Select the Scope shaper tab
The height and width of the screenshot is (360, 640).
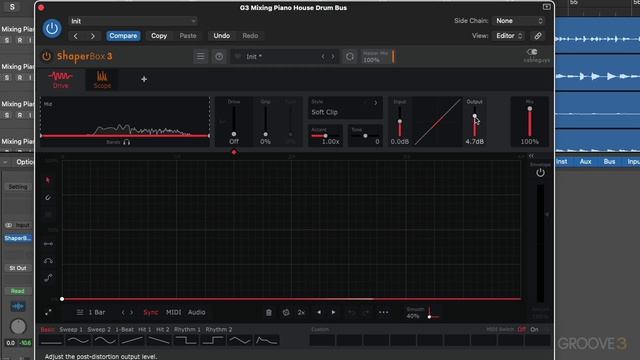102,79
